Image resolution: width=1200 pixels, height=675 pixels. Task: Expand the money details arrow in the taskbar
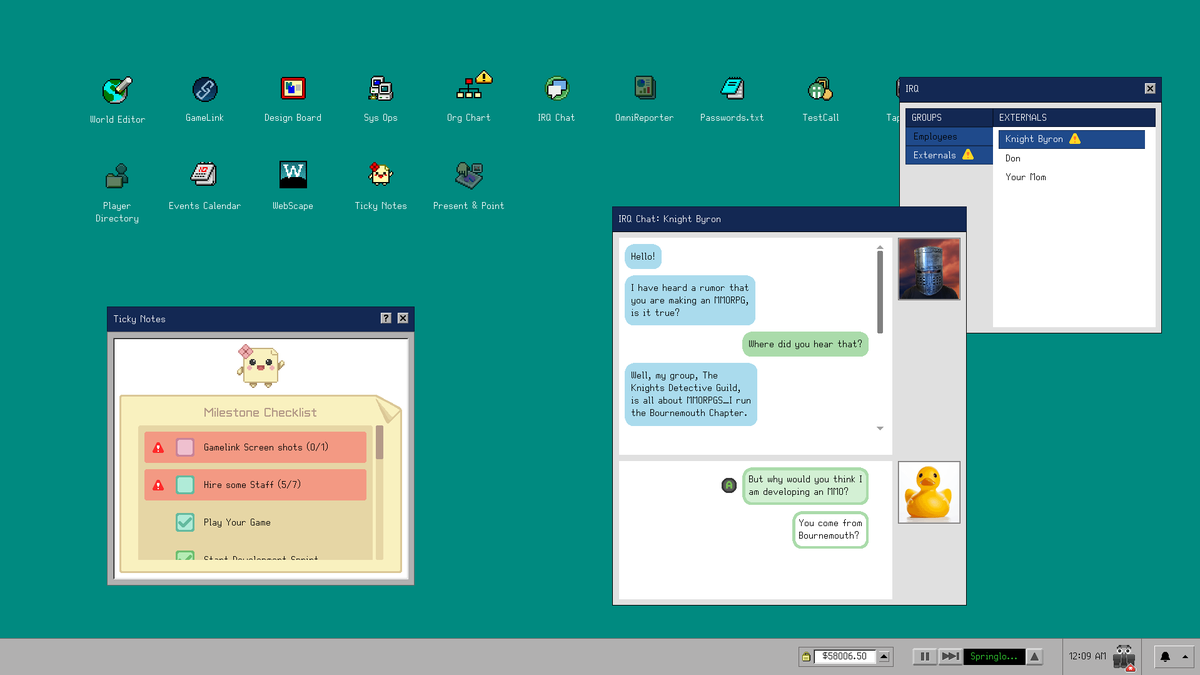pyautogui.click(x=884, y=657)
